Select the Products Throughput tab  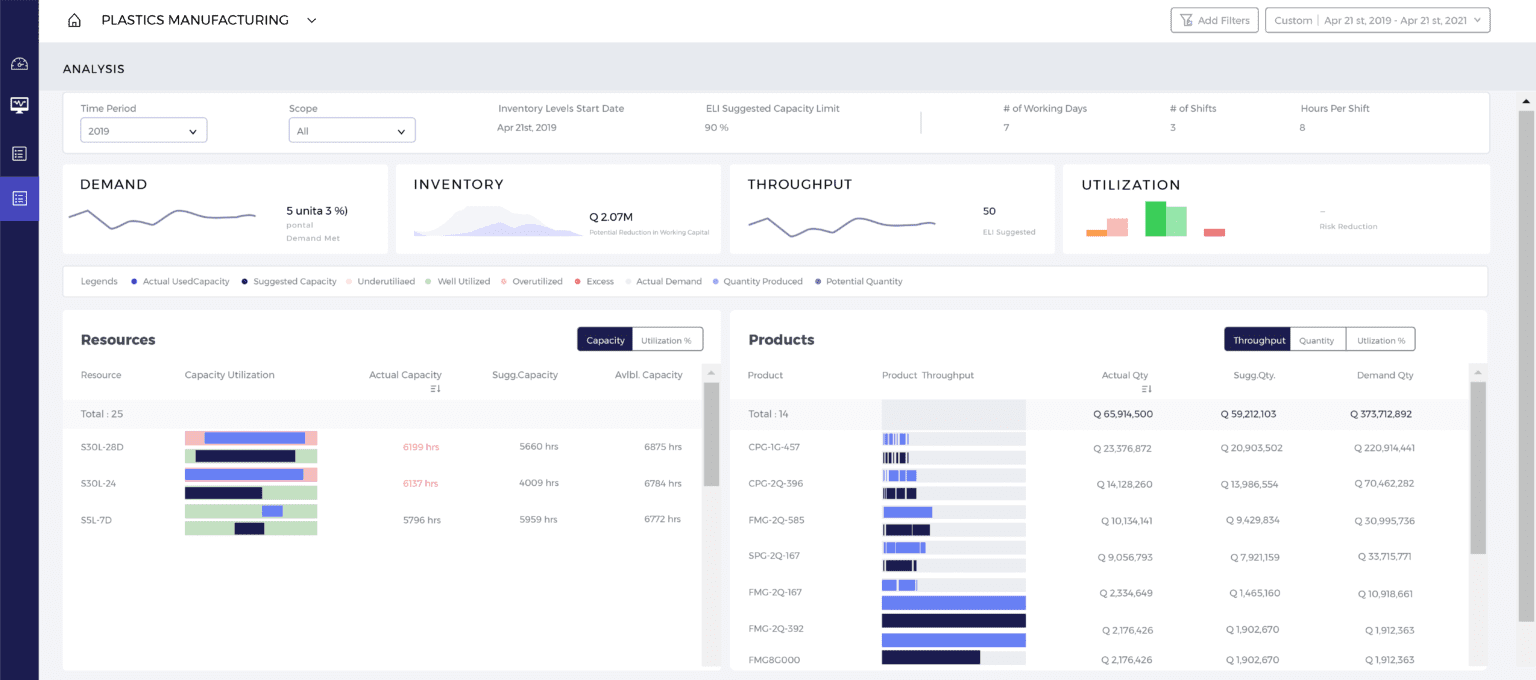[1258, 340]
